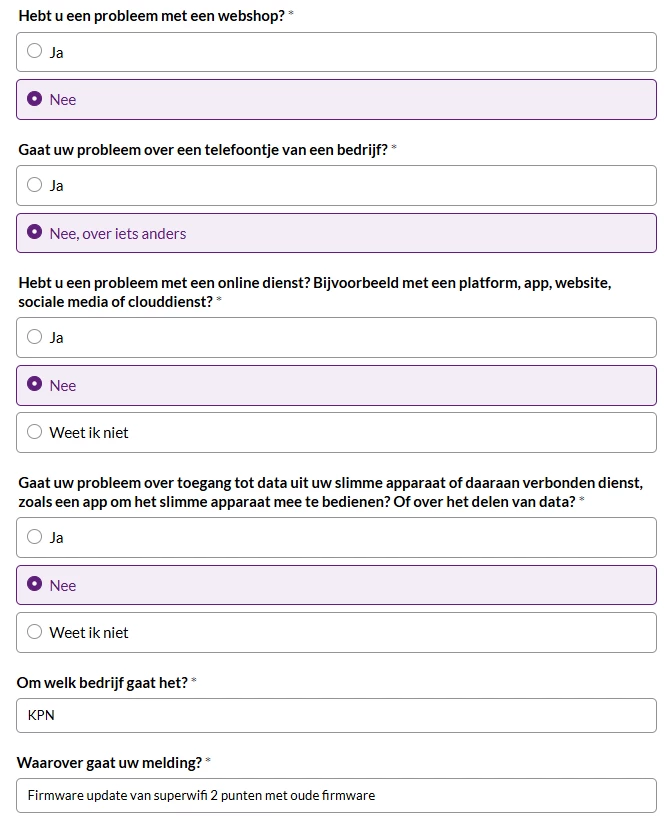The width and height of the screenshot is (670, 822).
Task: Click the 'Om welk bedrijf gaat het?' label
Action: (x=102, y=683)
